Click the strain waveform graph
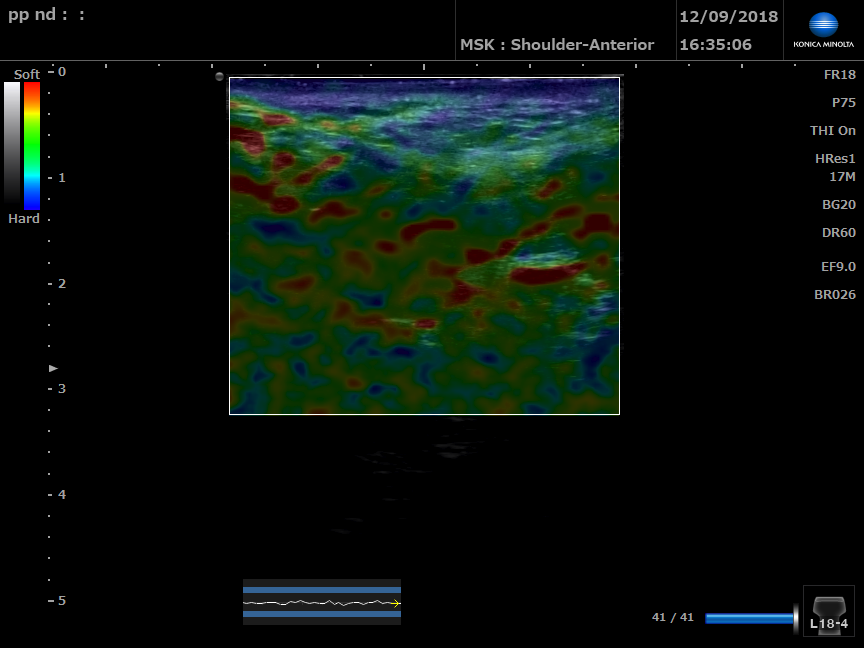Screen dimensions: 864x648 coord(322,602)
